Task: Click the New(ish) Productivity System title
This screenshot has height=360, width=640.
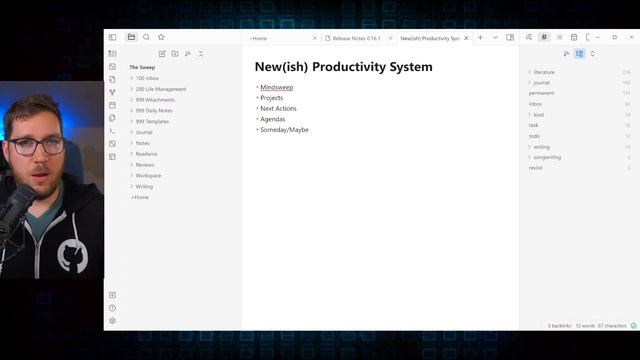Action: [x=344, y=67]
